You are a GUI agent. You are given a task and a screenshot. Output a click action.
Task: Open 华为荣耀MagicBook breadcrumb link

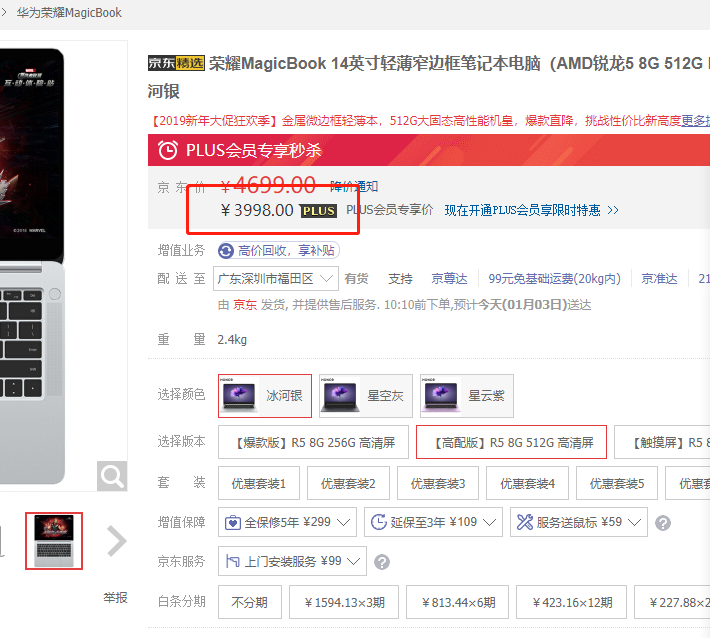69,13
